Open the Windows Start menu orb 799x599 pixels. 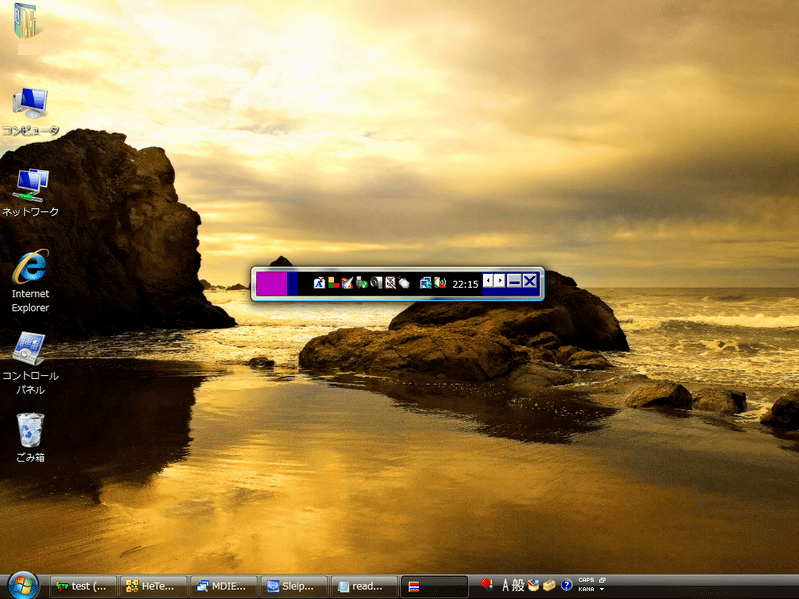(23, 585)
